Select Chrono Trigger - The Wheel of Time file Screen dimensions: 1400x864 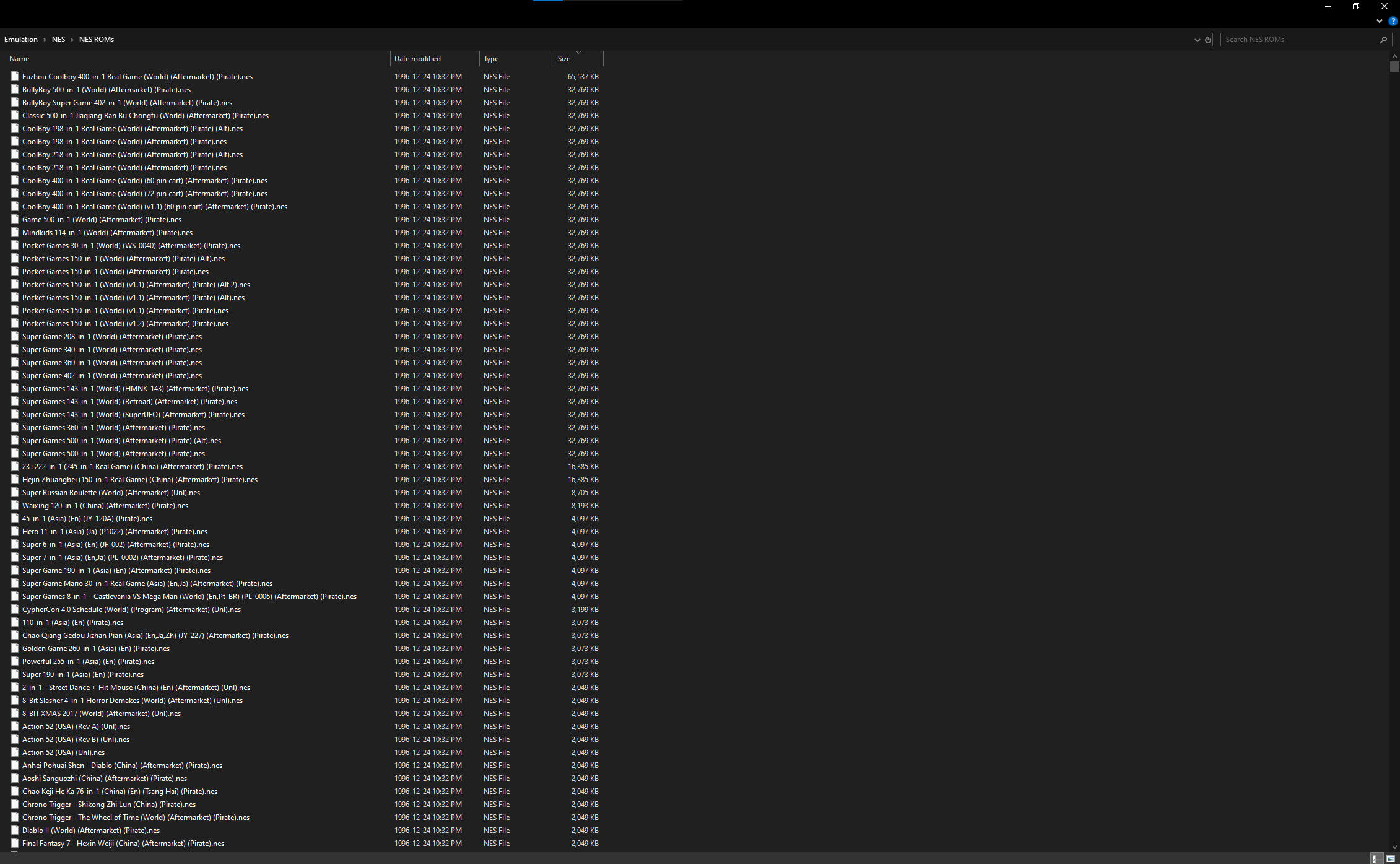tap(136, 818)
